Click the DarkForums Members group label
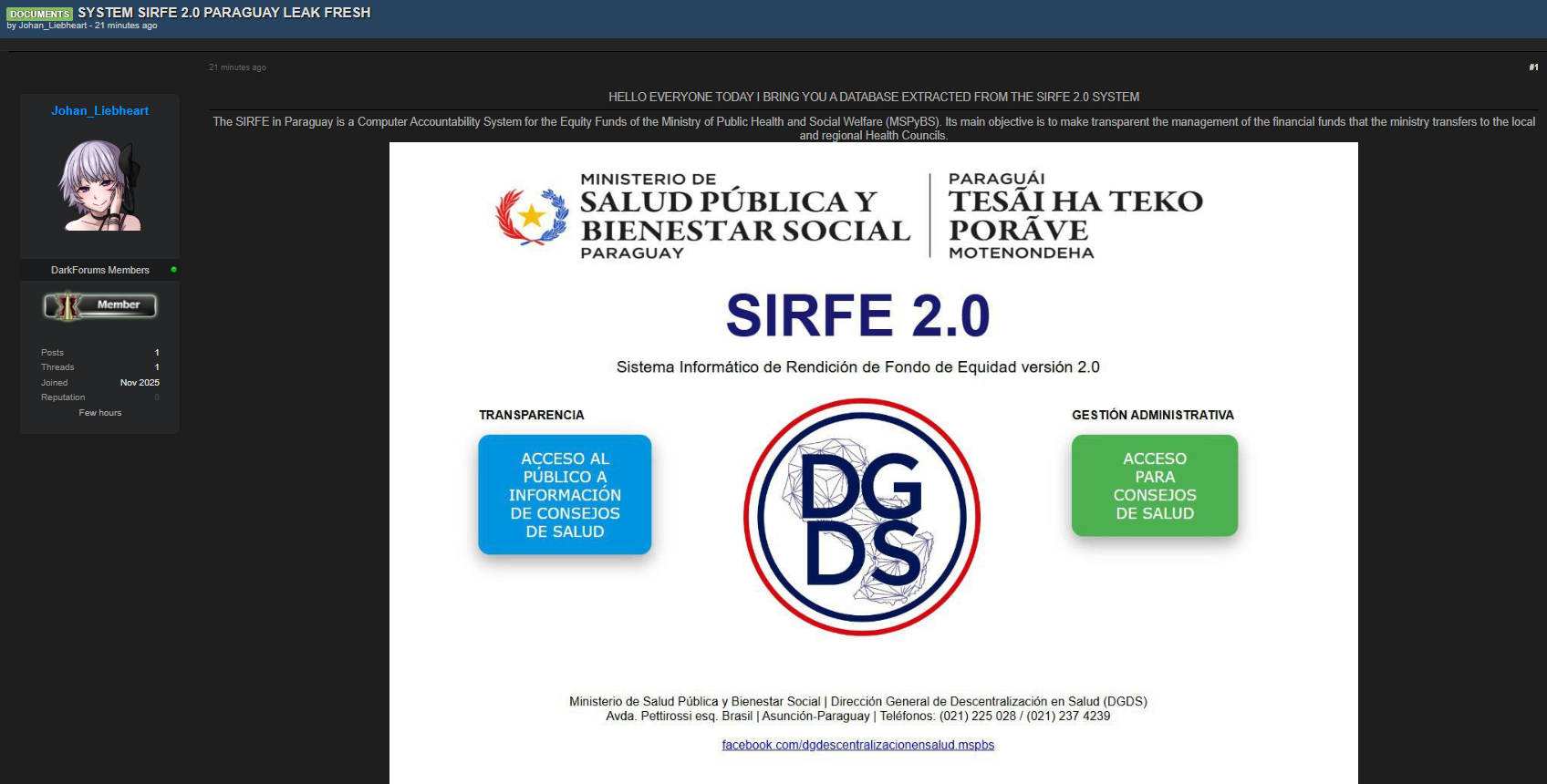This screenshot has width=1547, height=784. point(99,270)
